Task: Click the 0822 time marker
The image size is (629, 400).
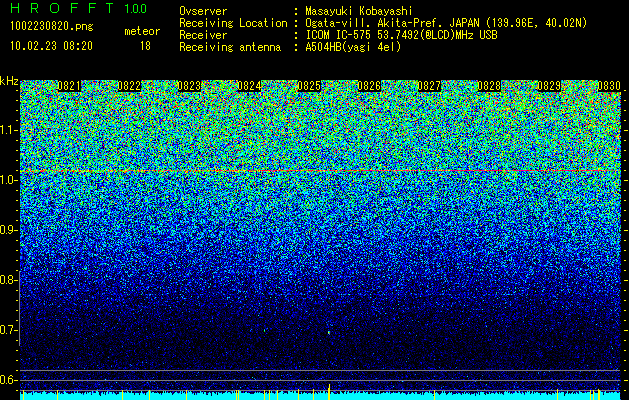Action: pyautogui.click(x=129, y=86)
